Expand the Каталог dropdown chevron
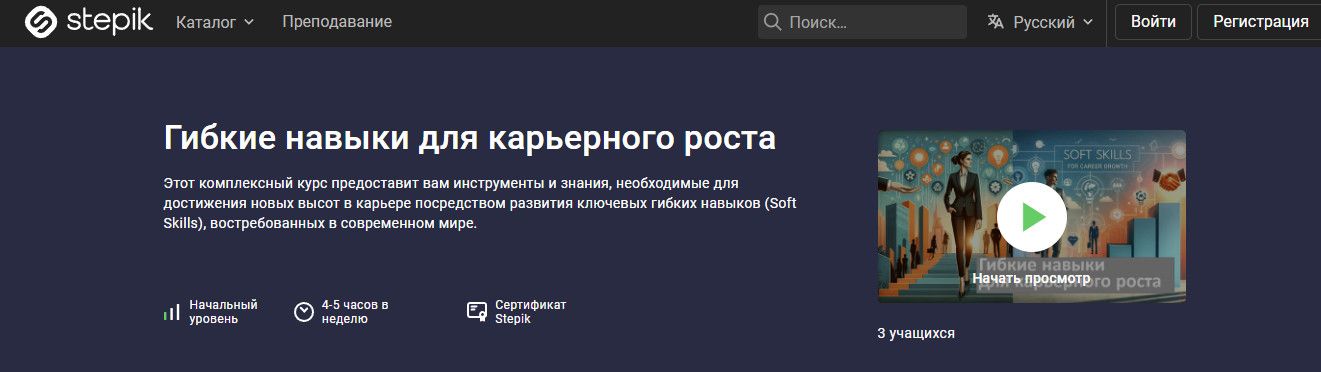1321x372 pixels. (x=249, y=22)
